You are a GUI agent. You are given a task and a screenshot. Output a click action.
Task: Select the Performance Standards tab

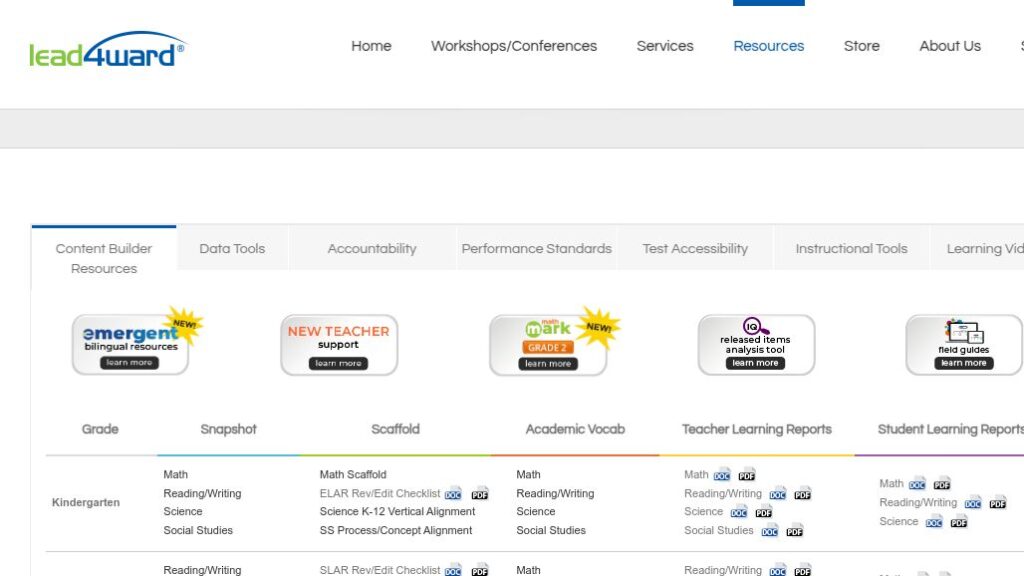point(536,248)
